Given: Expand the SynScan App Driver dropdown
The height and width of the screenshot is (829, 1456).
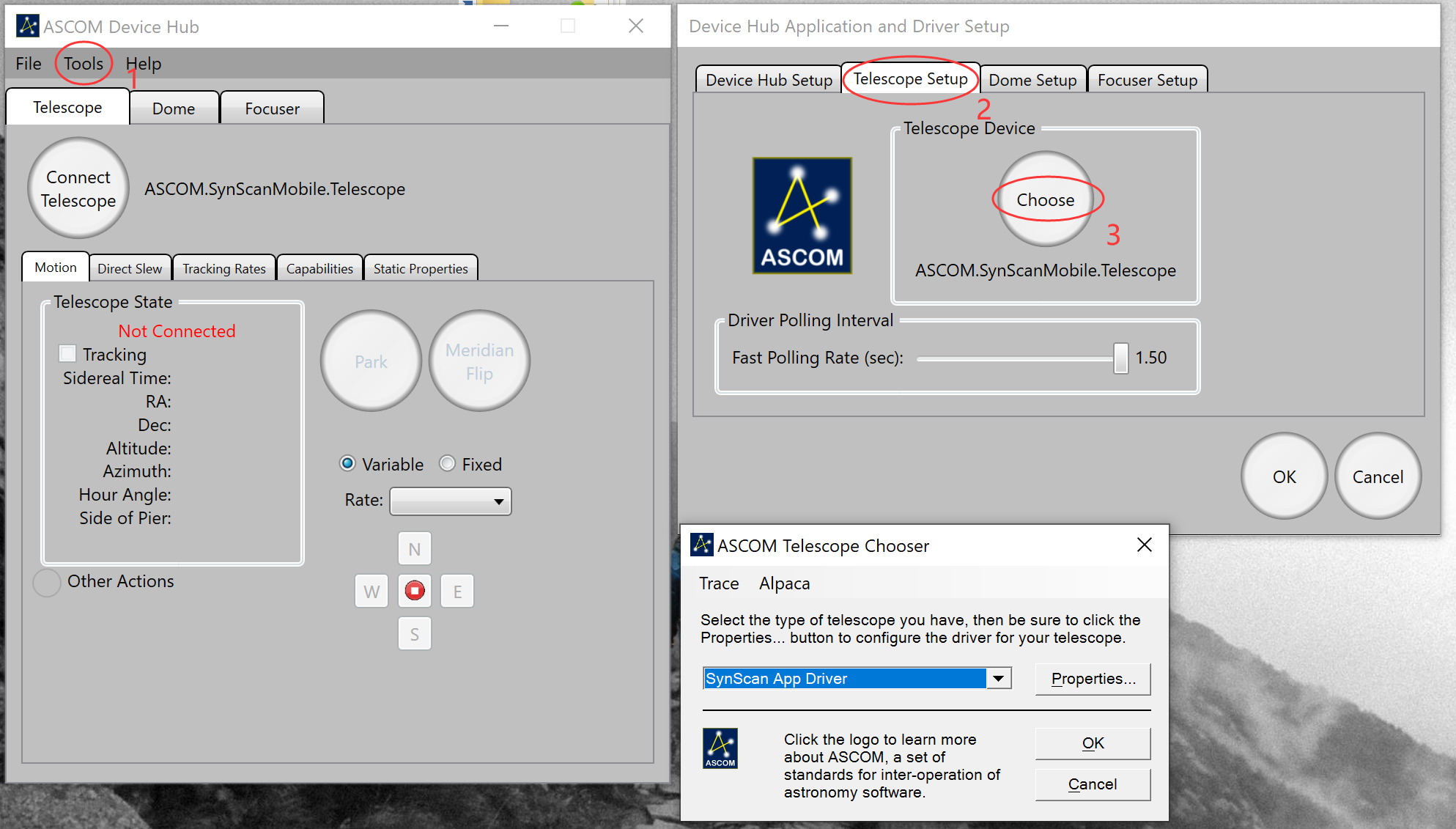Looking at the screenshot, I should point(997,678).
